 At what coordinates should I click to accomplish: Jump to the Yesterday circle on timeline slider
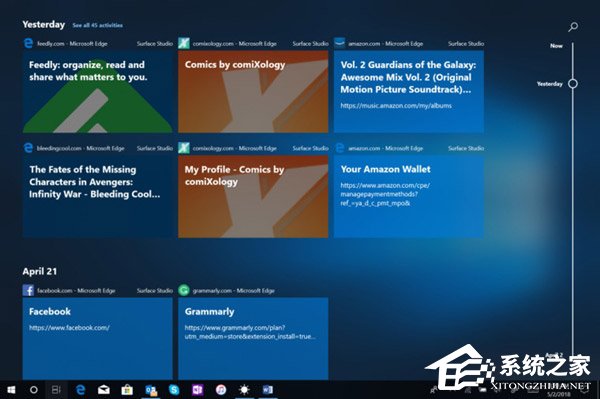[573, 83]
